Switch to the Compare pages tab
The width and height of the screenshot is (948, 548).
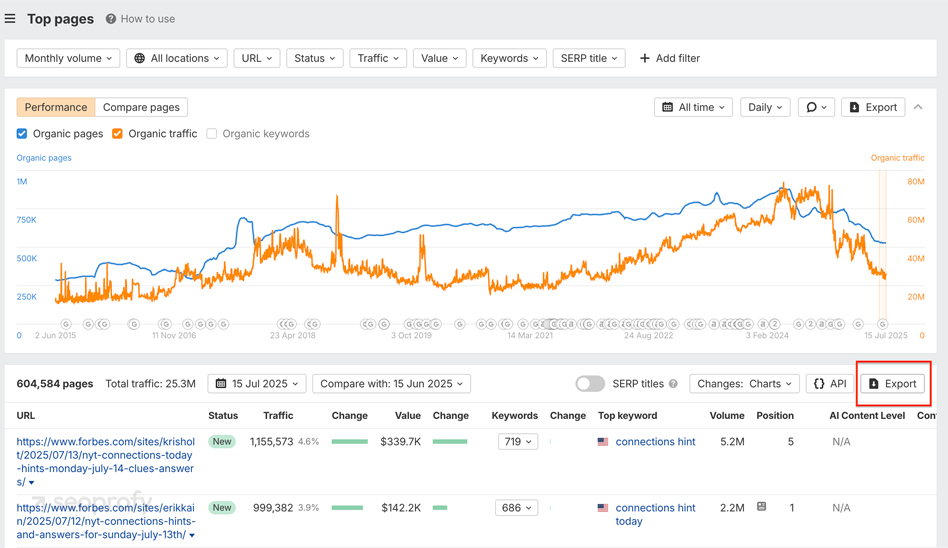point(141,107)
